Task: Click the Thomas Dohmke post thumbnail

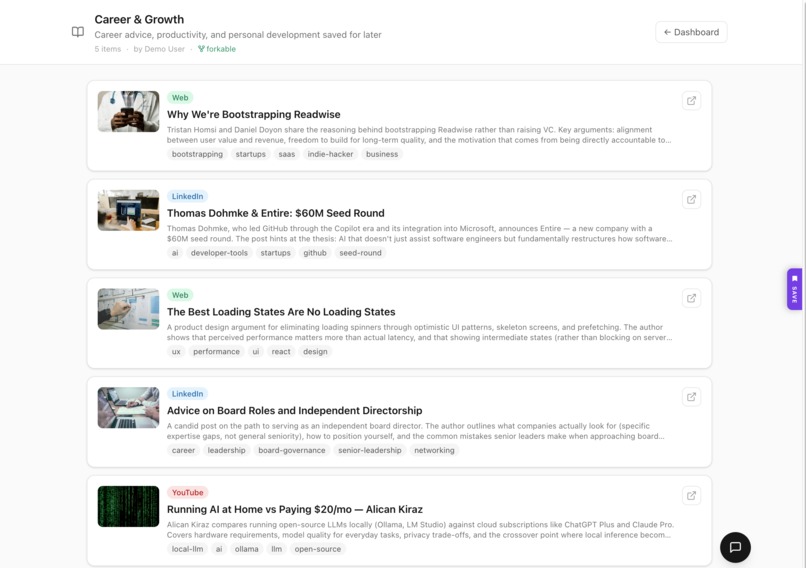Action: pyautogui.click(x=129, y=210)
